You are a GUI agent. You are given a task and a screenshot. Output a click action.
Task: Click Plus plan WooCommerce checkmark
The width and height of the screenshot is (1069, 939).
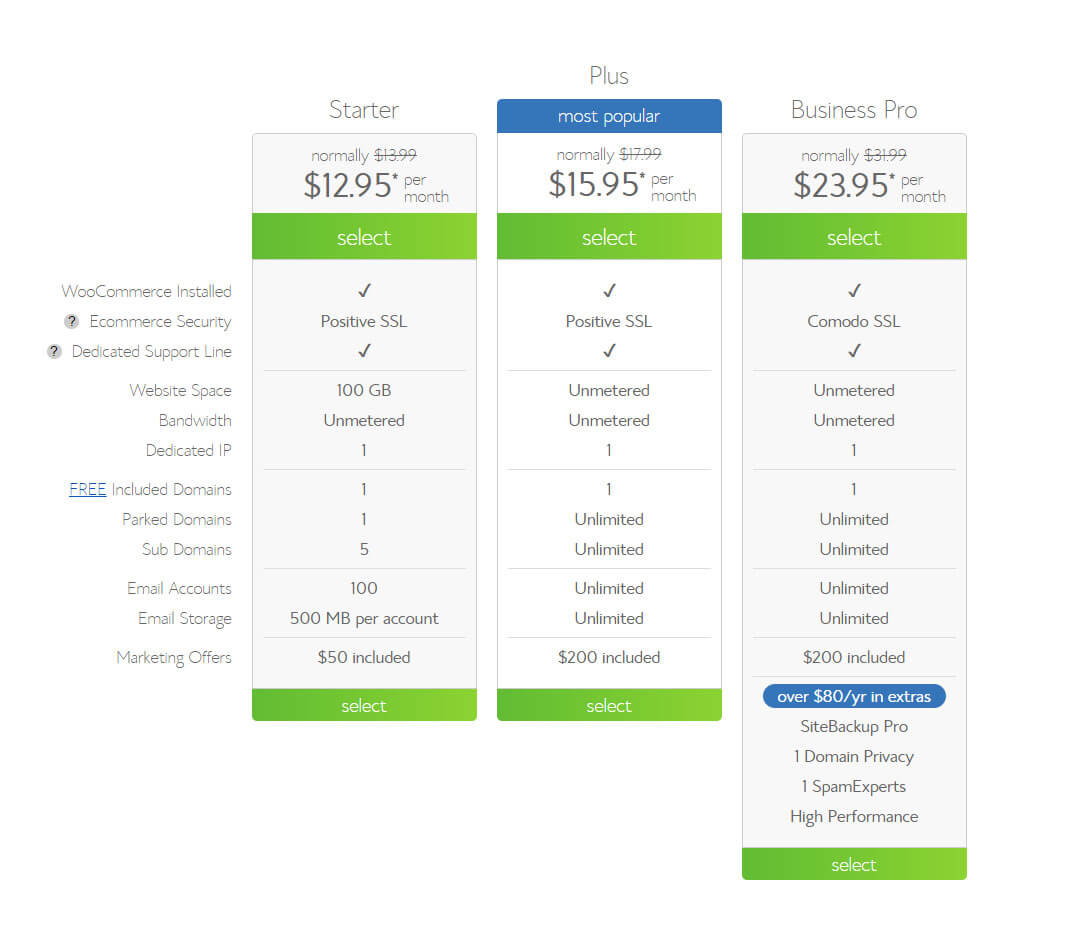609,290
